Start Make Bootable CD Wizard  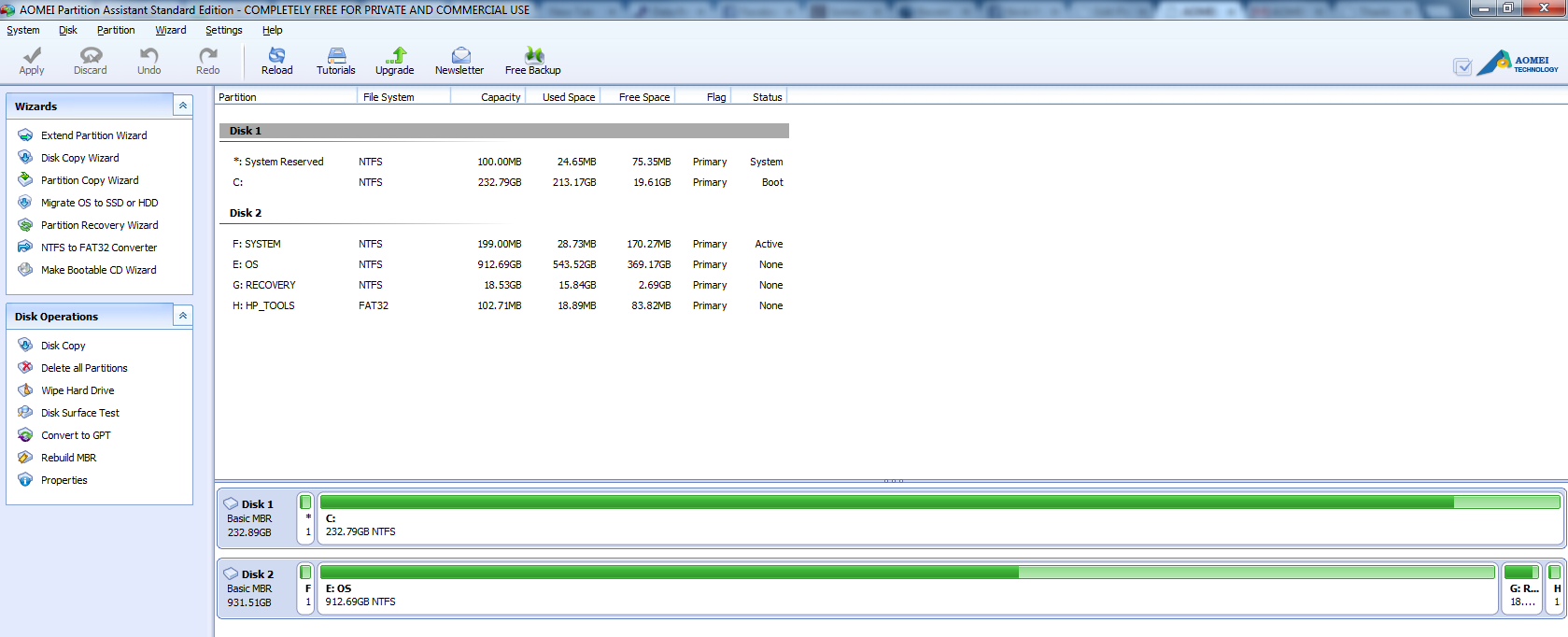(x=98, y=270)
